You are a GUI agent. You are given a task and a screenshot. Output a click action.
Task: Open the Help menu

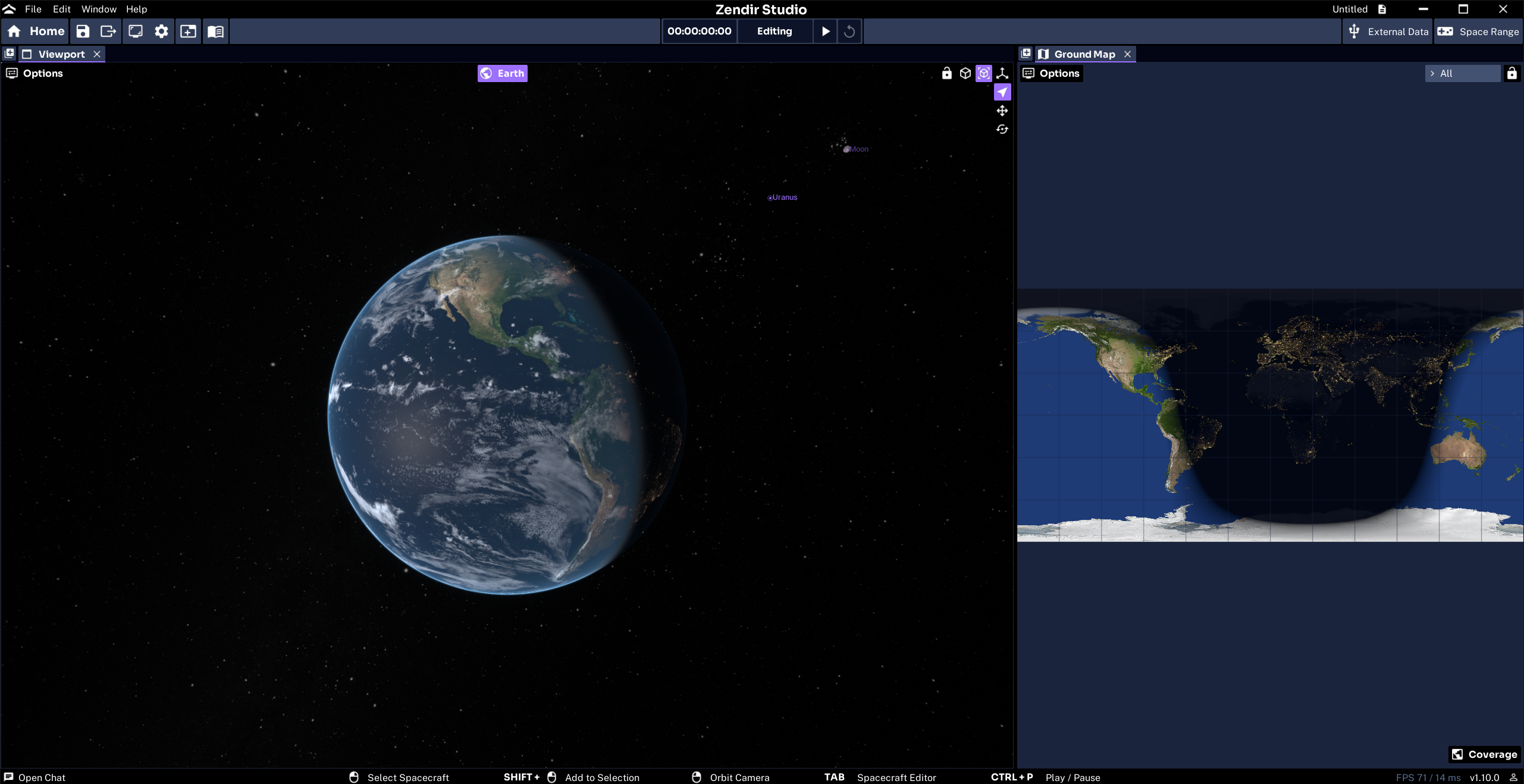[x=136, y=9]
